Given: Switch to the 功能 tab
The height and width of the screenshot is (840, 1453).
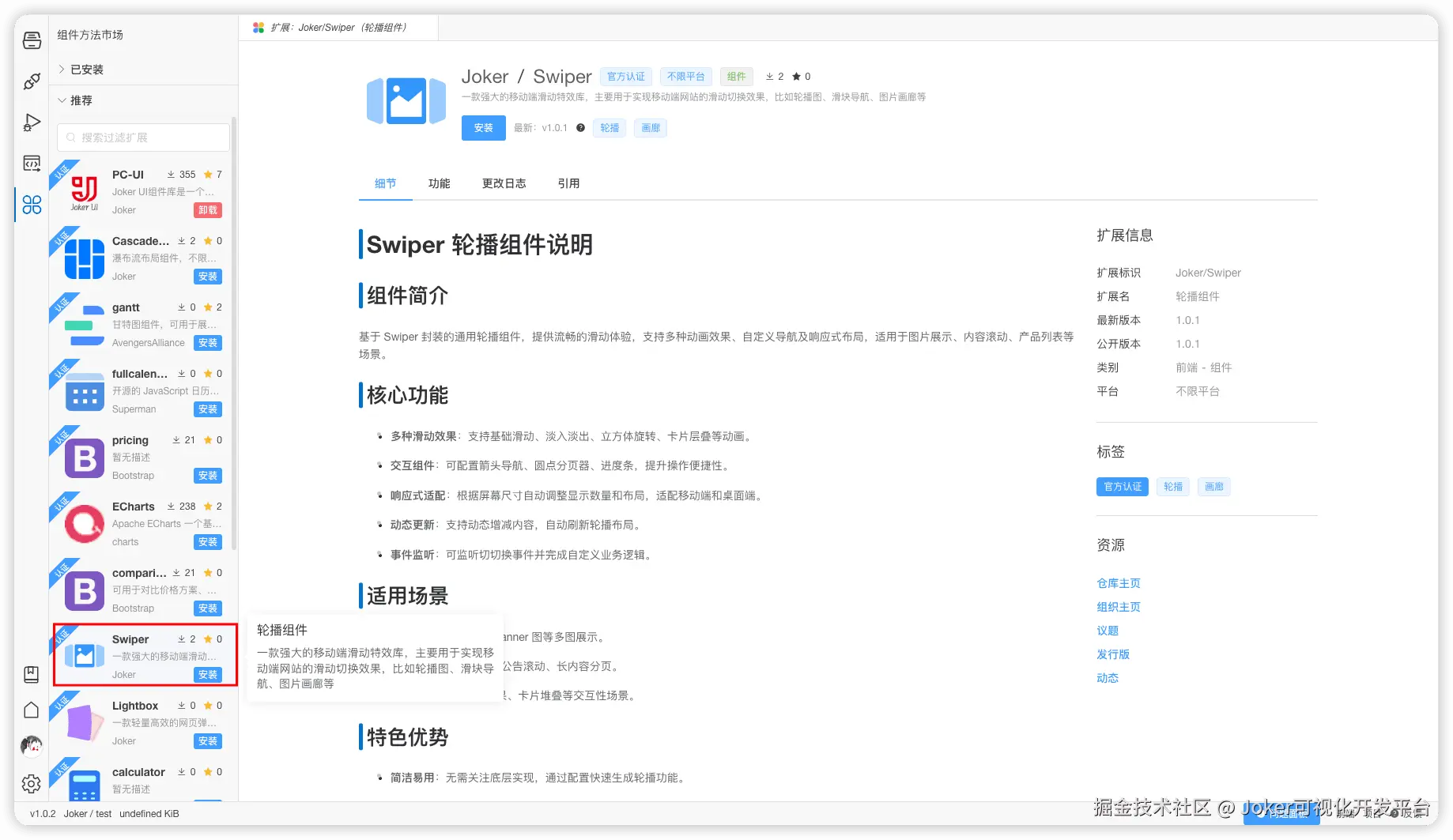Looking at the screenshot, I should point(440,183).
